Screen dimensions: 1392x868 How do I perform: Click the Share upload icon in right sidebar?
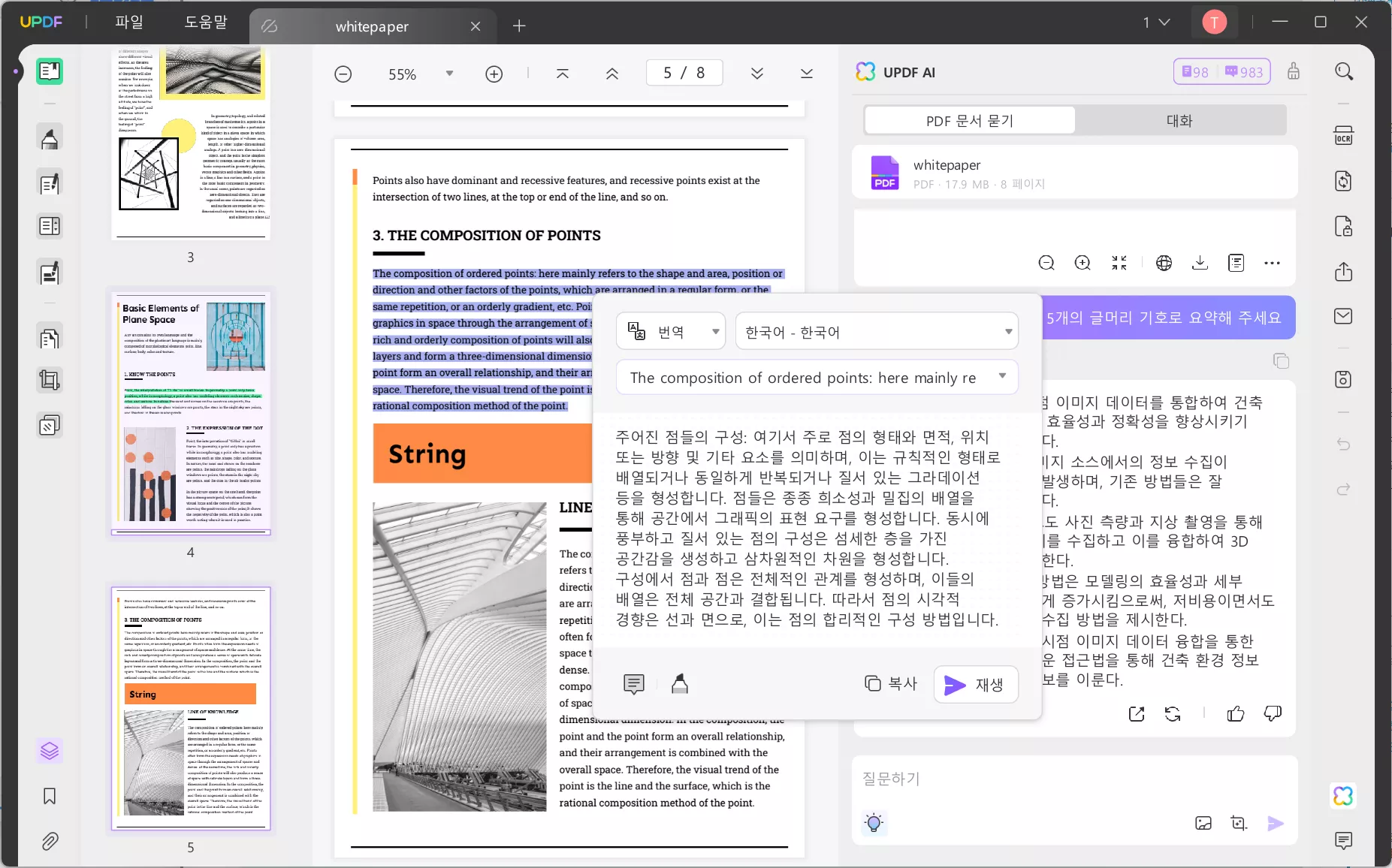pyautogui.click(x=1344, y=271)
